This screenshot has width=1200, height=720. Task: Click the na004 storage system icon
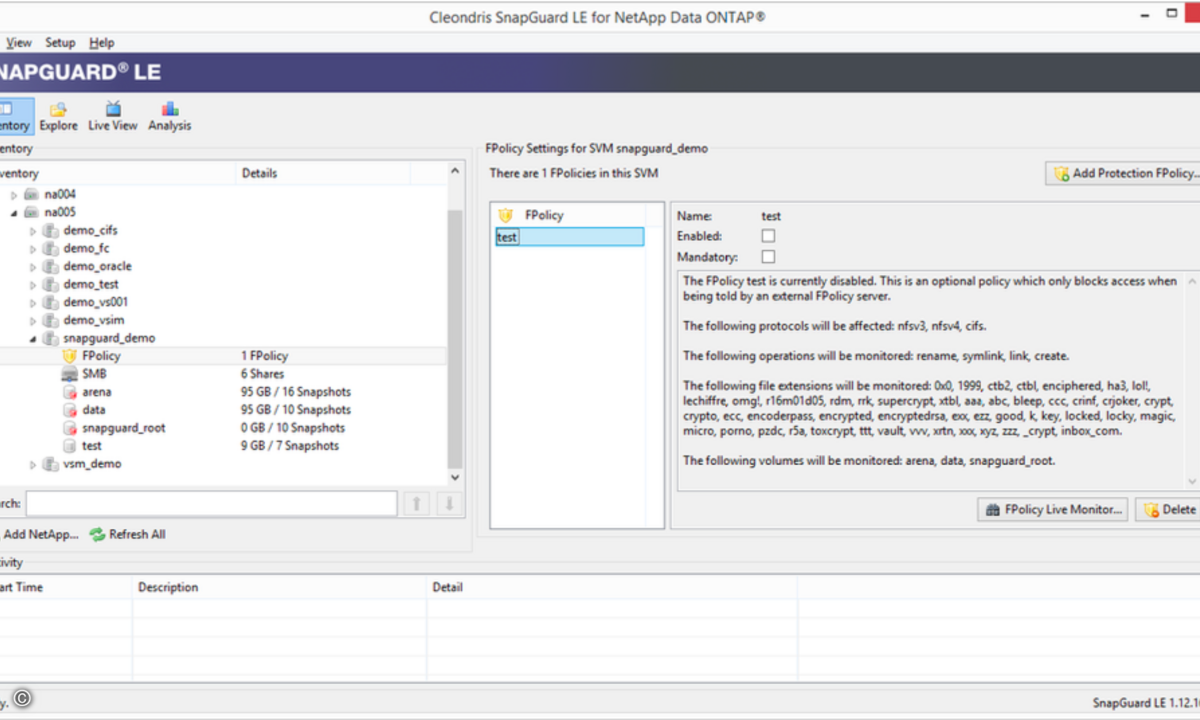click(x=32, y=194)
